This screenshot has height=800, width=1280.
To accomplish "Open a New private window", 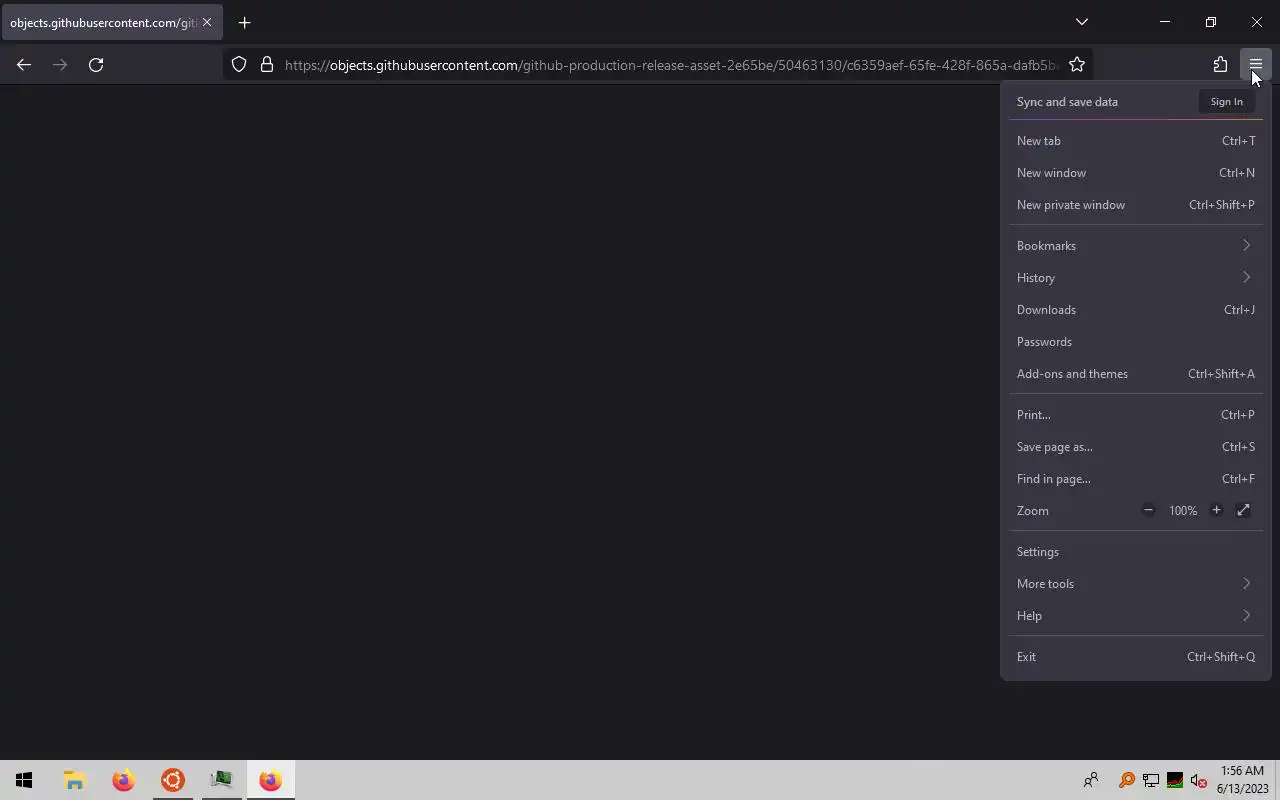I will (x=1136, y=205).
